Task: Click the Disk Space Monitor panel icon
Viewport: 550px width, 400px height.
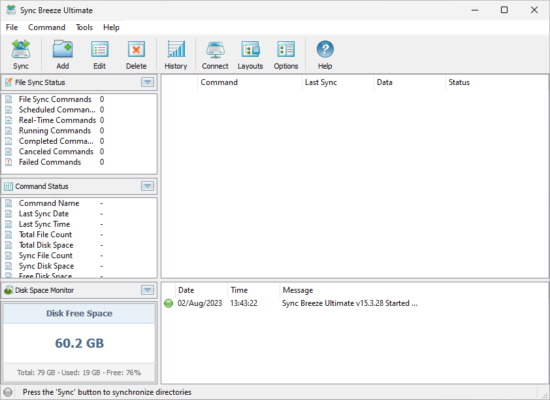Action: [8, 290]
